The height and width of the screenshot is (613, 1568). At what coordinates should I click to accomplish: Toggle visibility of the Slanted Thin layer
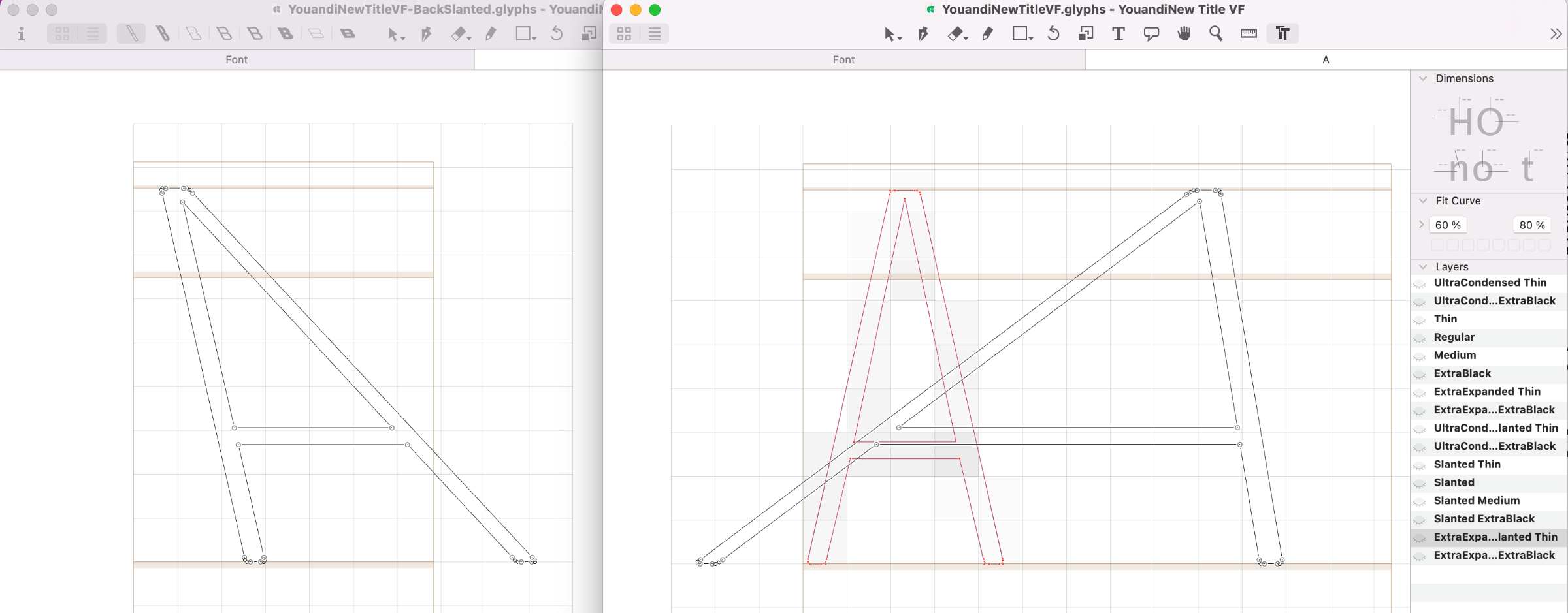click(x=1419, y=465)
